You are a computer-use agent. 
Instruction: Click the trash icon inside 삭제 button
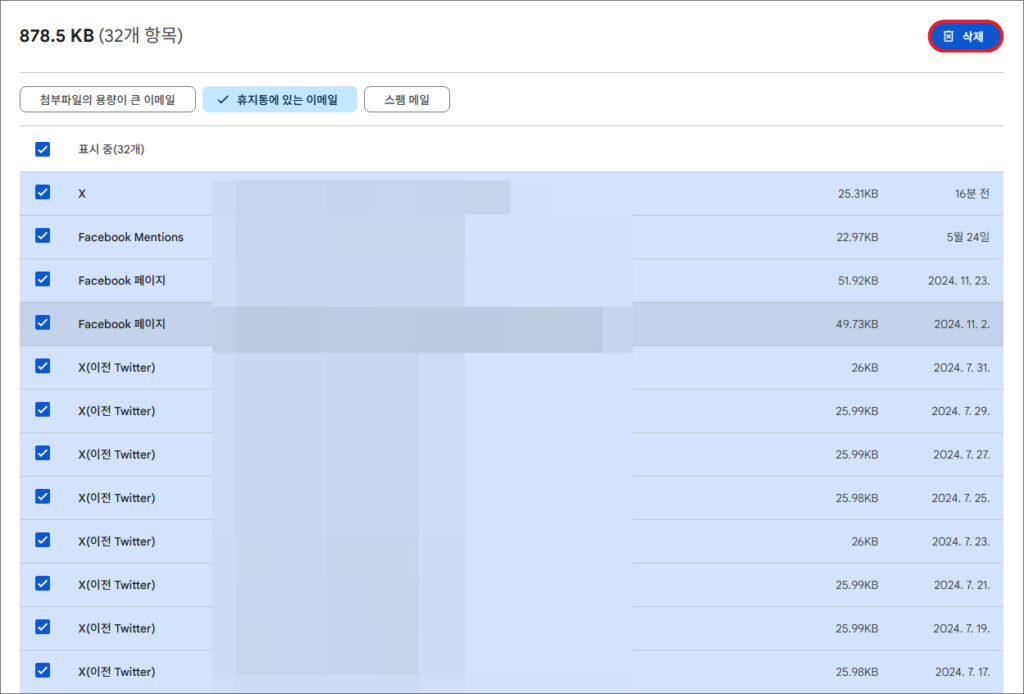[x=948, y=37]
